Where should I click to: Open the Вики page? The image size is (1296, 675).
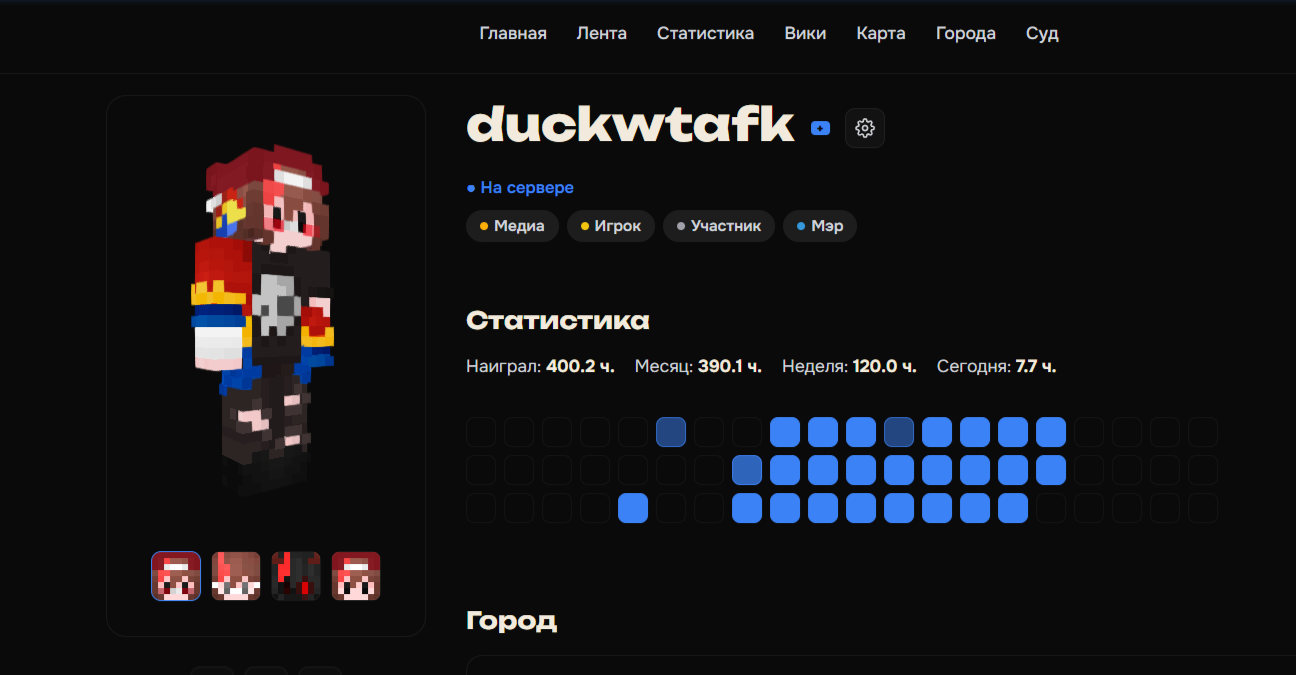(806, 33)
